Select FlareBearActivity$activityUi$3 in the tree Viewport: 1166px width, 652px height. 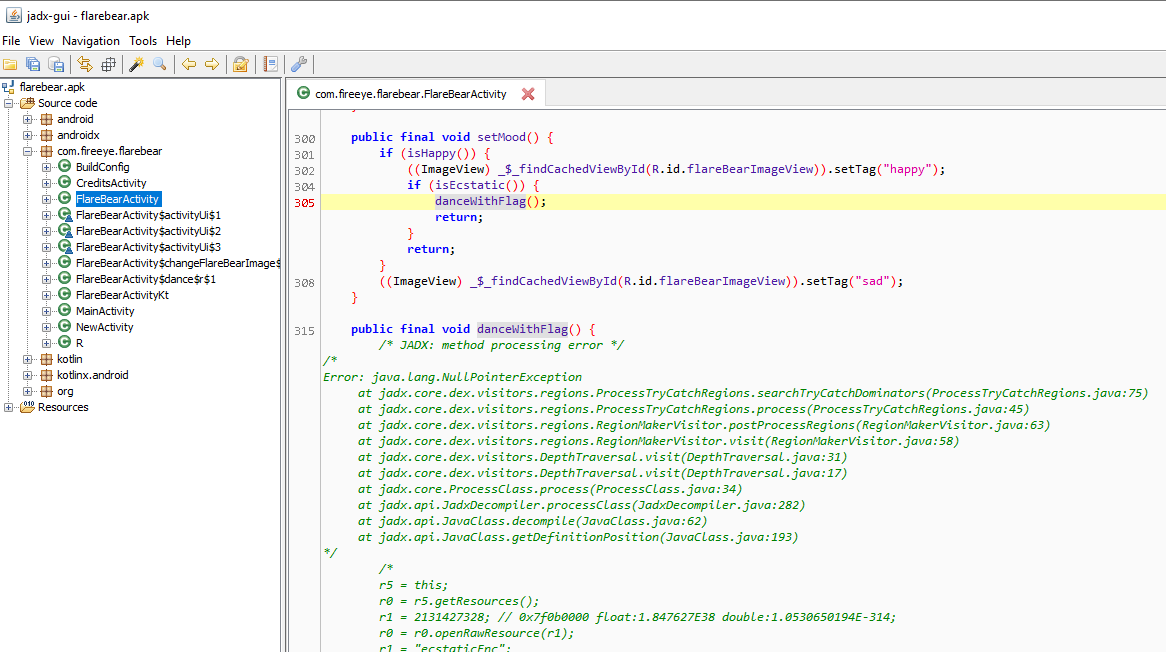click(x=148, y=247)
